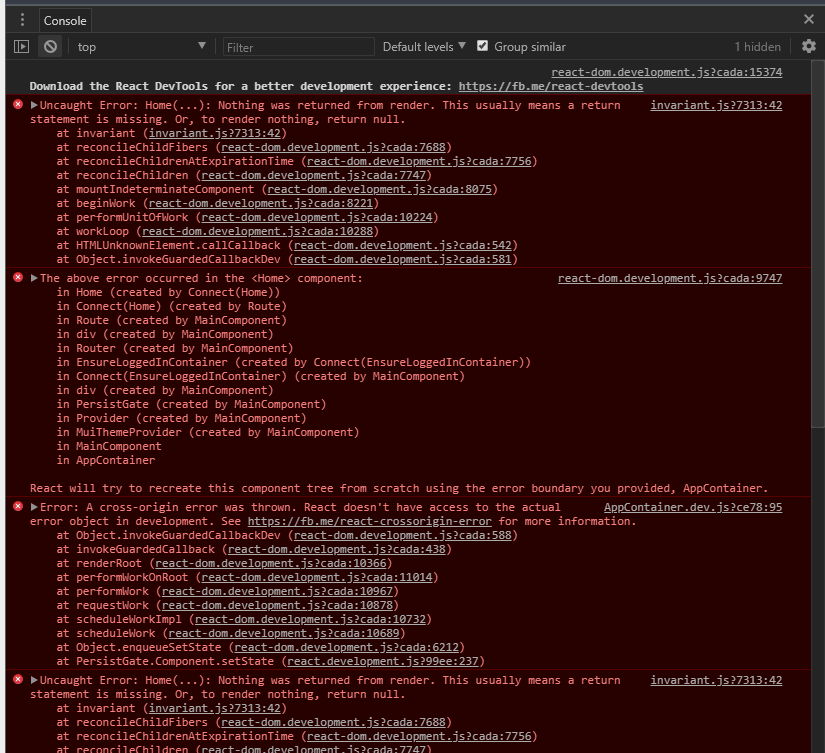This screenshot has height=753, width=825.
Task: Expand the cross-origin error message
Action: click(x=34, y=507)
